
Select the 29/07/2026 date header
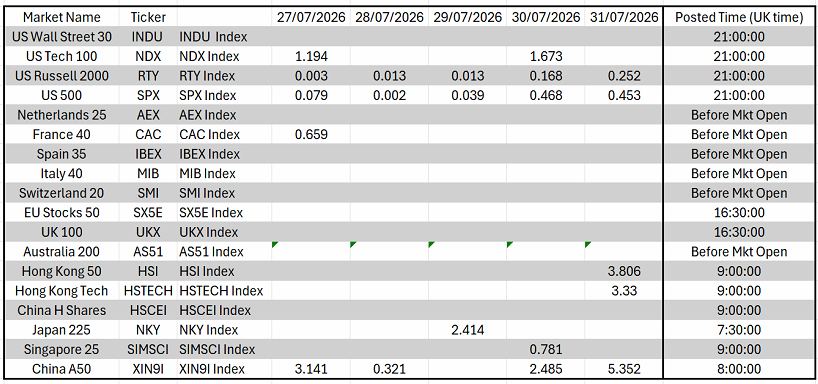467,17
